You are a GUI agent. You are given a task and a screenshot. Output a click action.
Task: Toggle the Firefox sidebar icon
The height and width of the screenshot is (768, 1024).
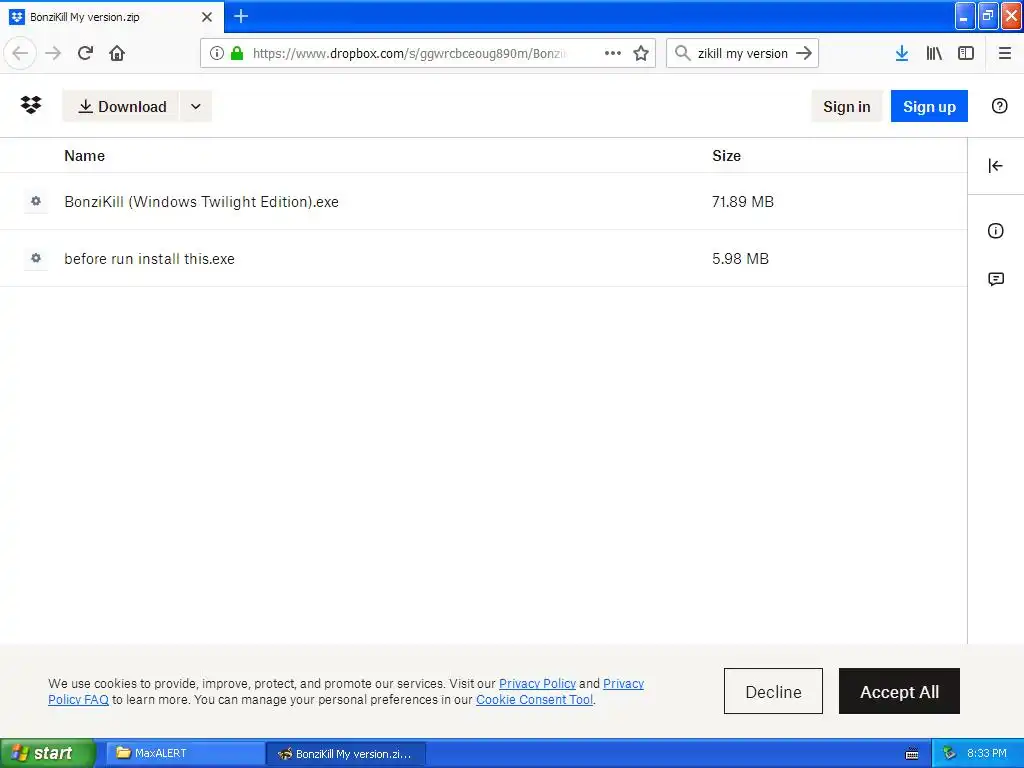pyautogui.click(x=966, y=53)
